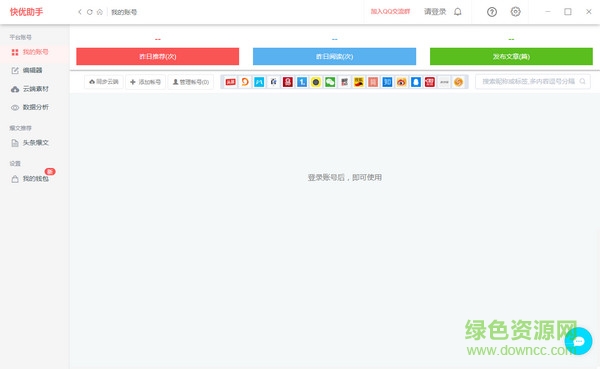Click the 我的账号 breadcrumb title
This screenshot has width=600, height=369.
coord(124,12)
